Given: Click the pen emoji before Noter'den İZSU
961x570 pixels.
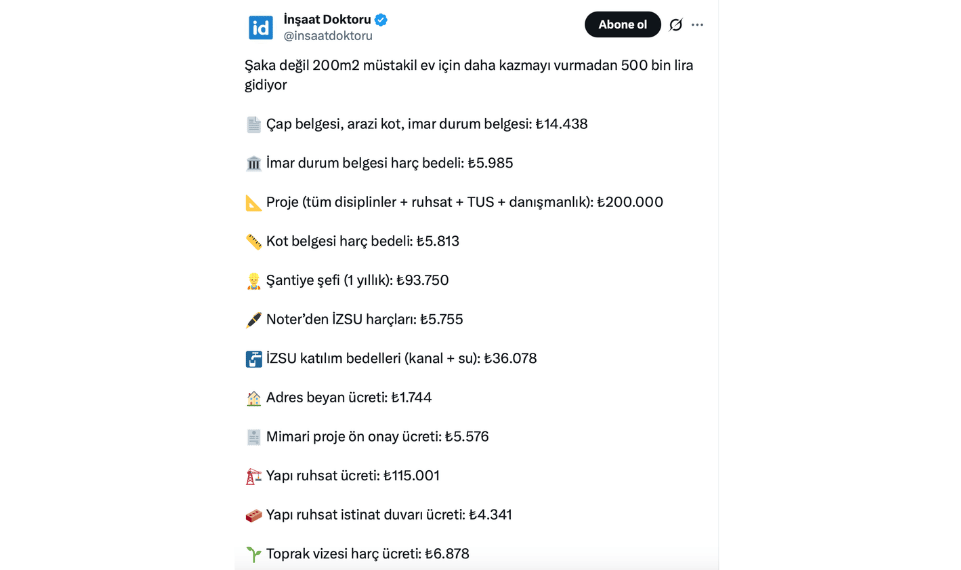Looking at the screenshot, I should [254, 320].
